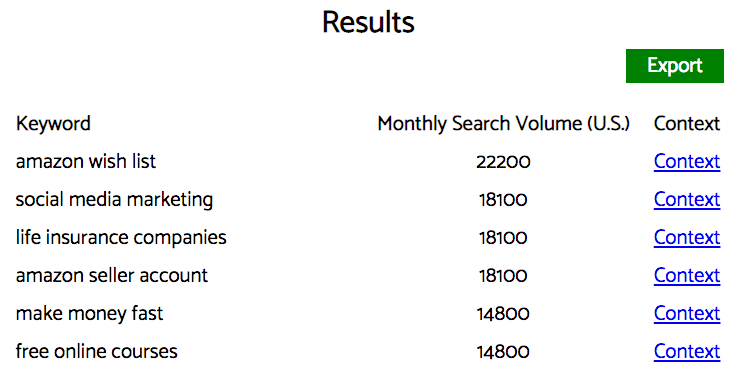Viewport: 736px width, 373px height.
Task: Select the 'make money fast' keyword
Action: point(89,314)
